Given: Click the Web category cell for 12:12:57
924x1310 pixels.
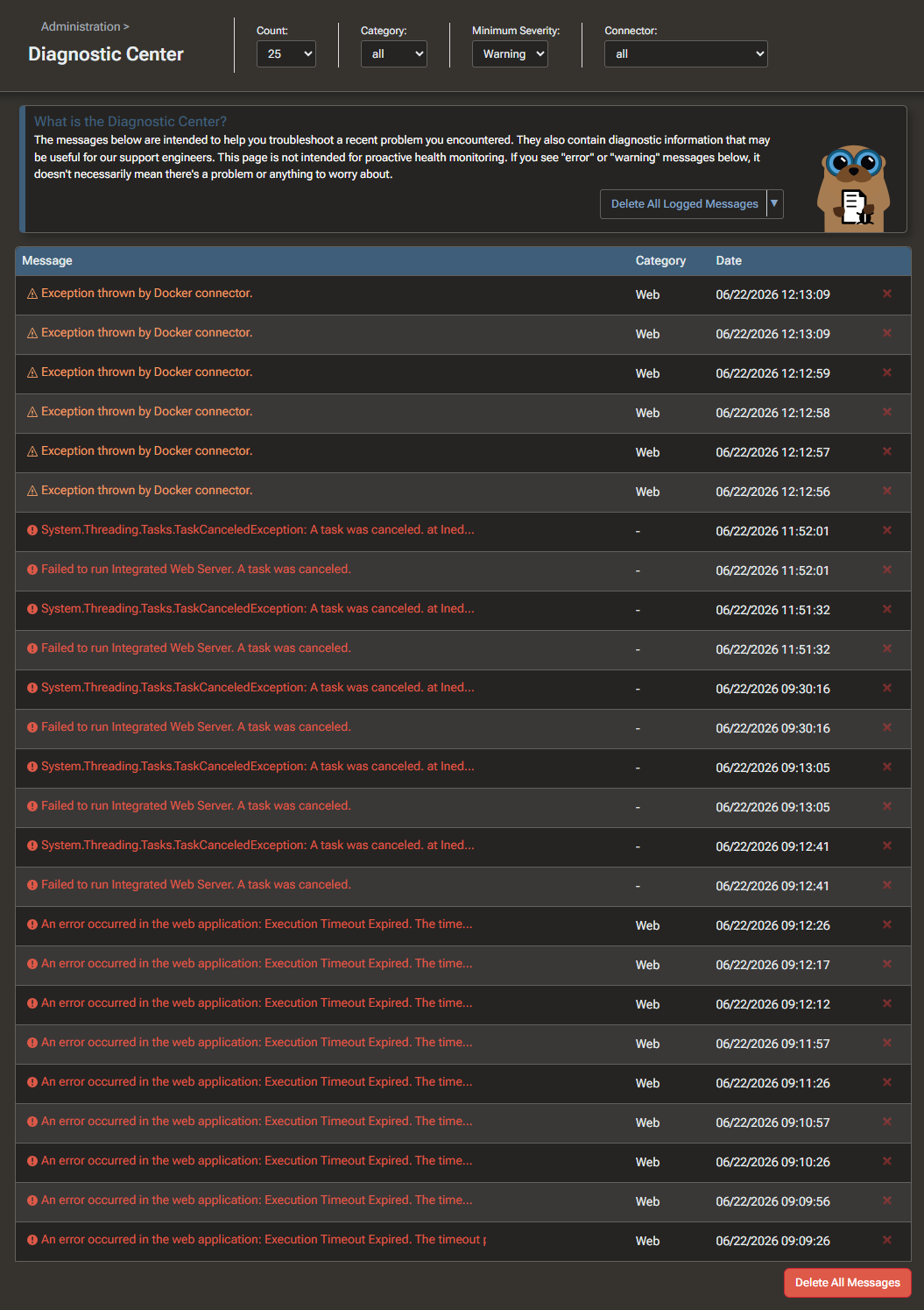Looking at the screenshot, I should (647, 452).
